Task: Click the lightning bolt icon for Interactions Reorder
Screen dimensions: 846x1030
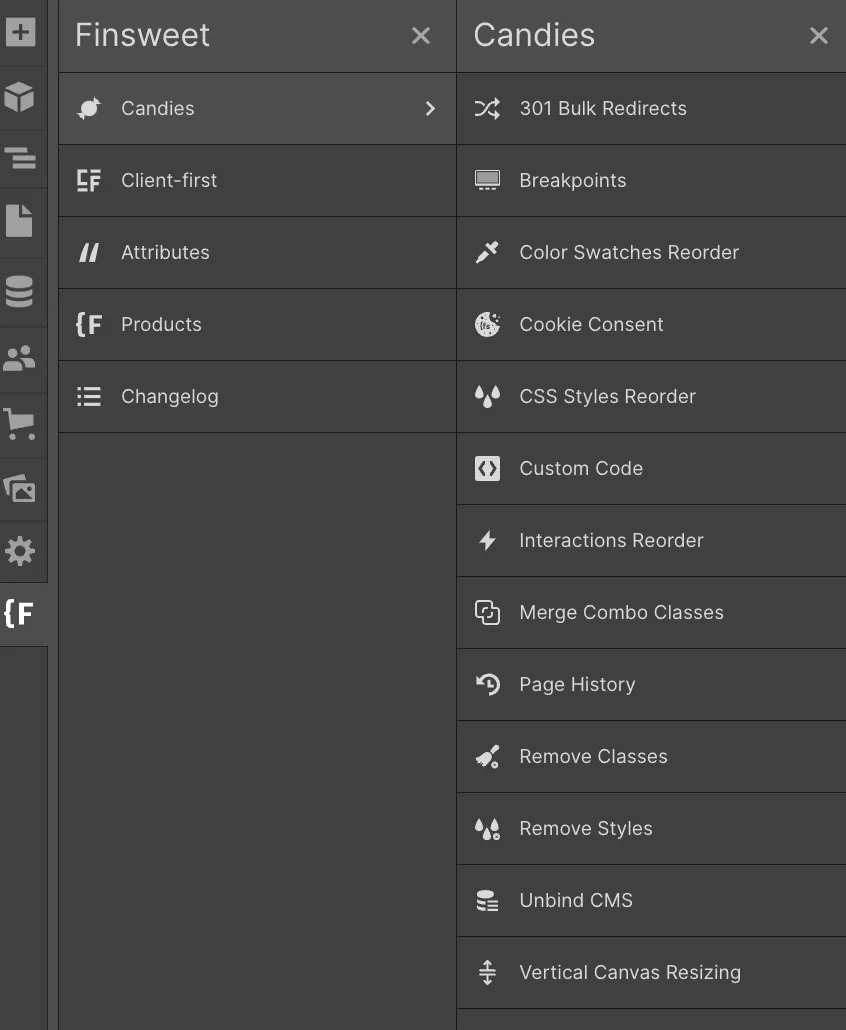Action: 487,541
